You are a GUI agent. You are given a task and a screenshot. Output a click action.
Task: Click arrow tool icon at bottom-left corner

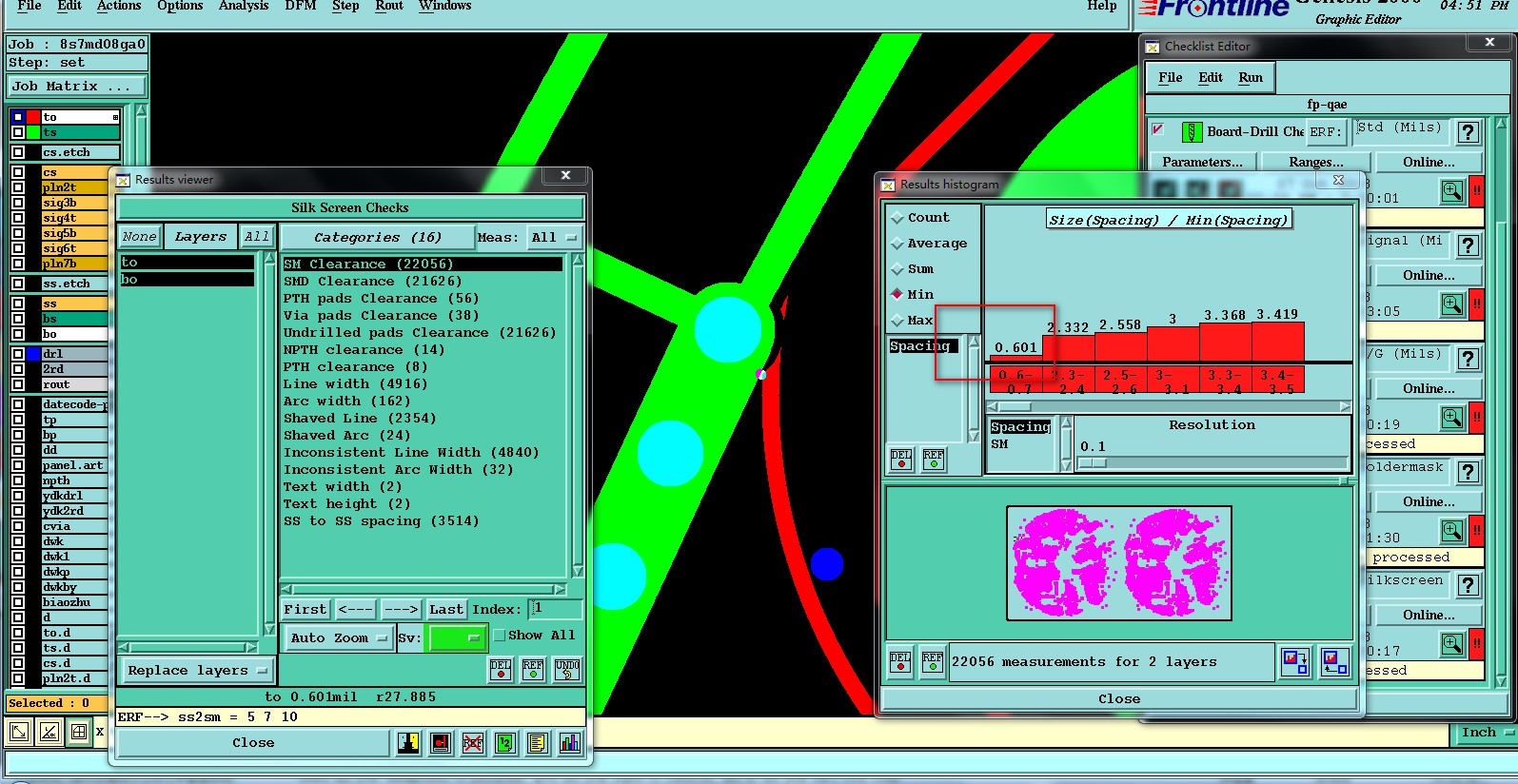point(18,732)
